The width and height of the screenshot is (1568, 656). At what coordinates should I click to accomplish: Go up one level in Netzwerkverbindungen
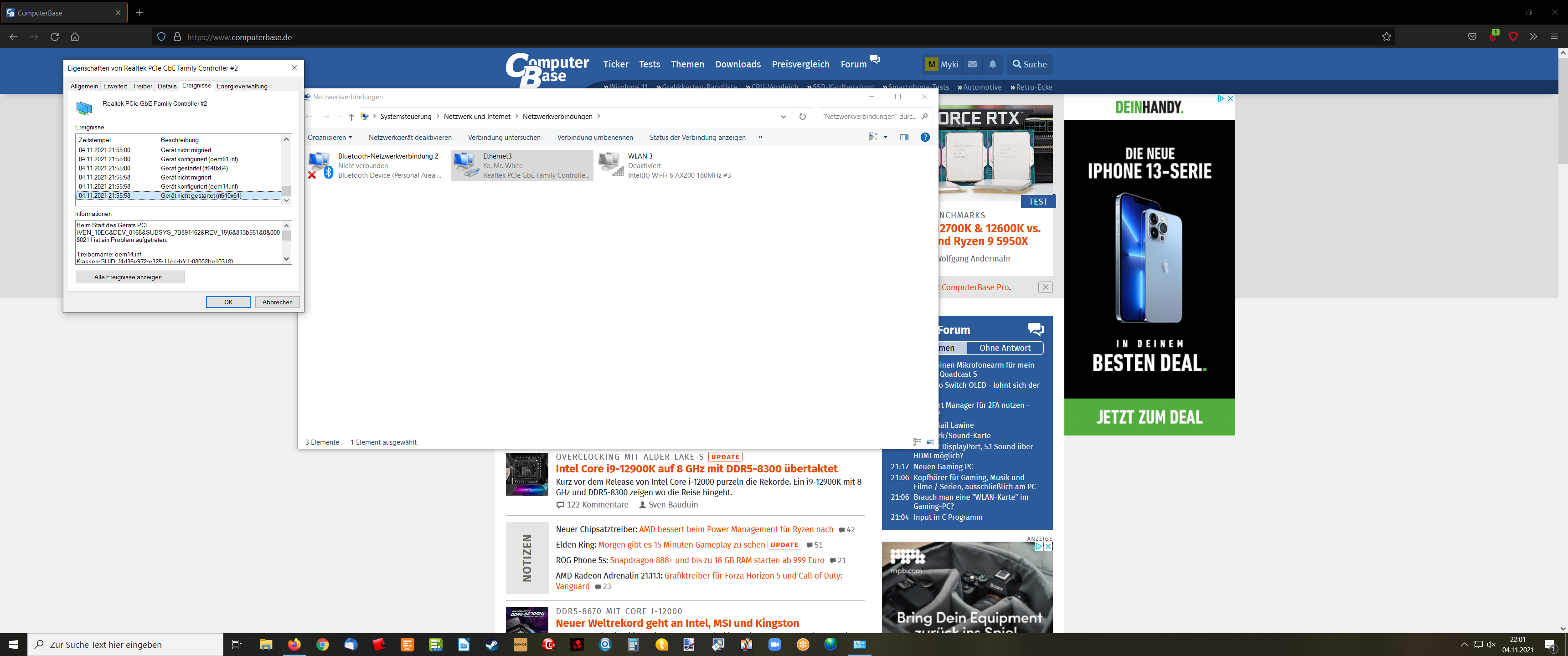tap(351, 116)
